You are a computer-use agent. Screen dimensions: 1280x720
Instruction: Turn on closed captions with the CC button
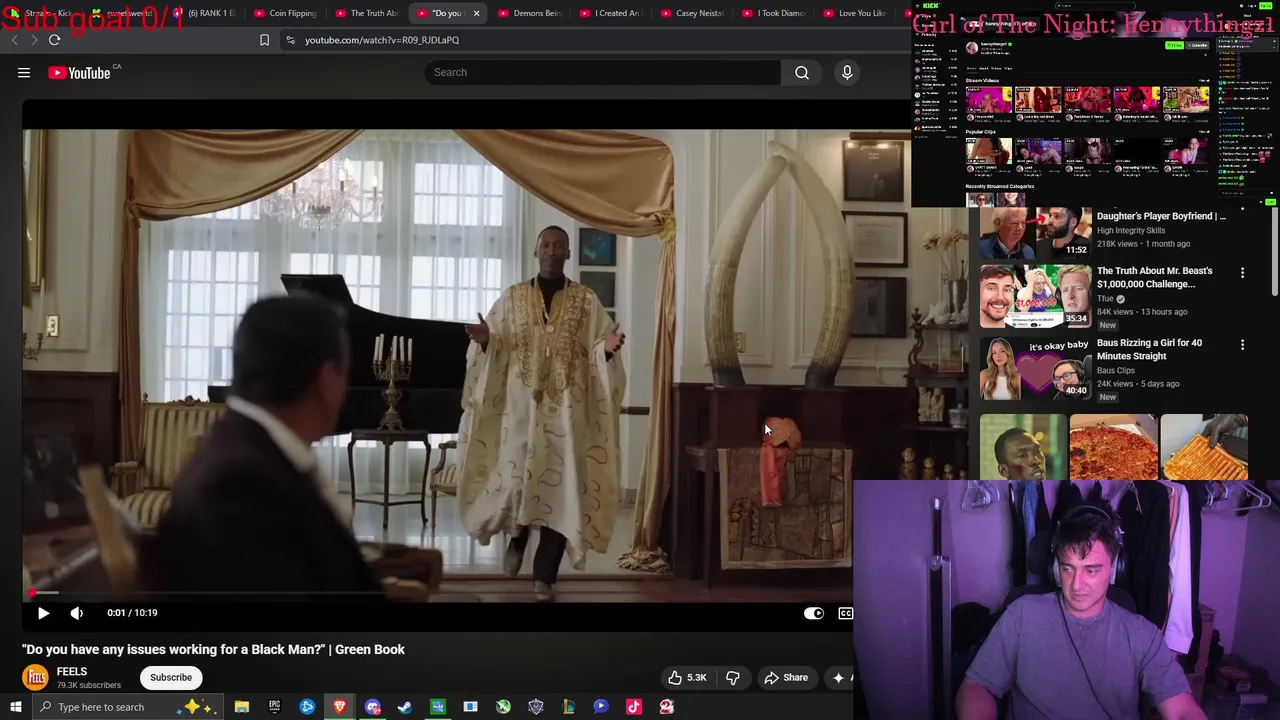pos(845,613)
